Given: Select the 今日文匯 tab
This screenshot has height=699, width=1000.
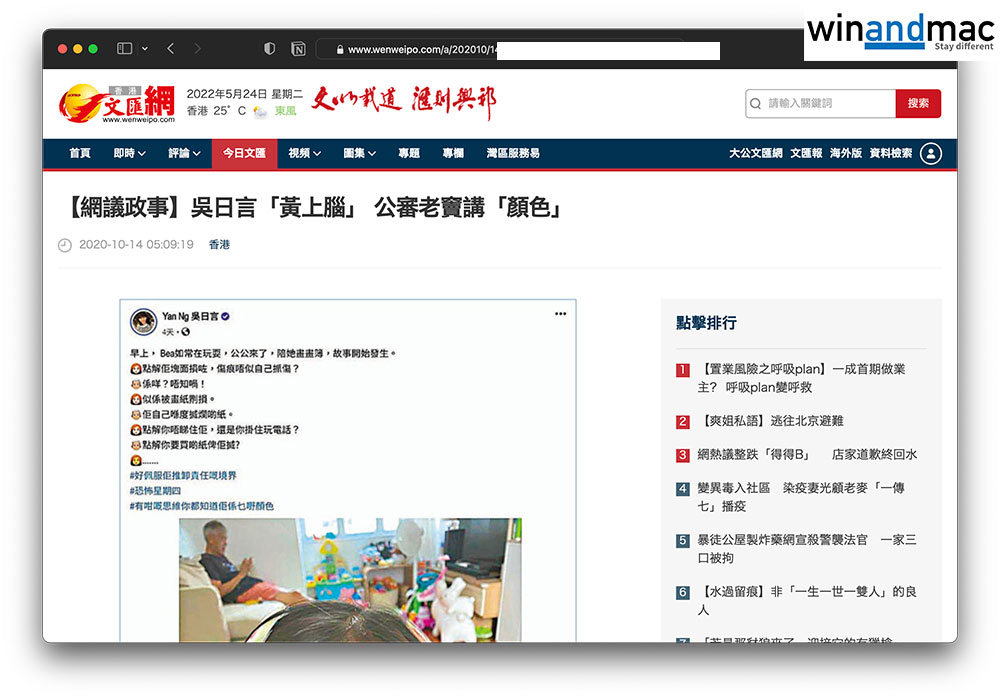Looking at the screenshot, I should coord(244,153).
